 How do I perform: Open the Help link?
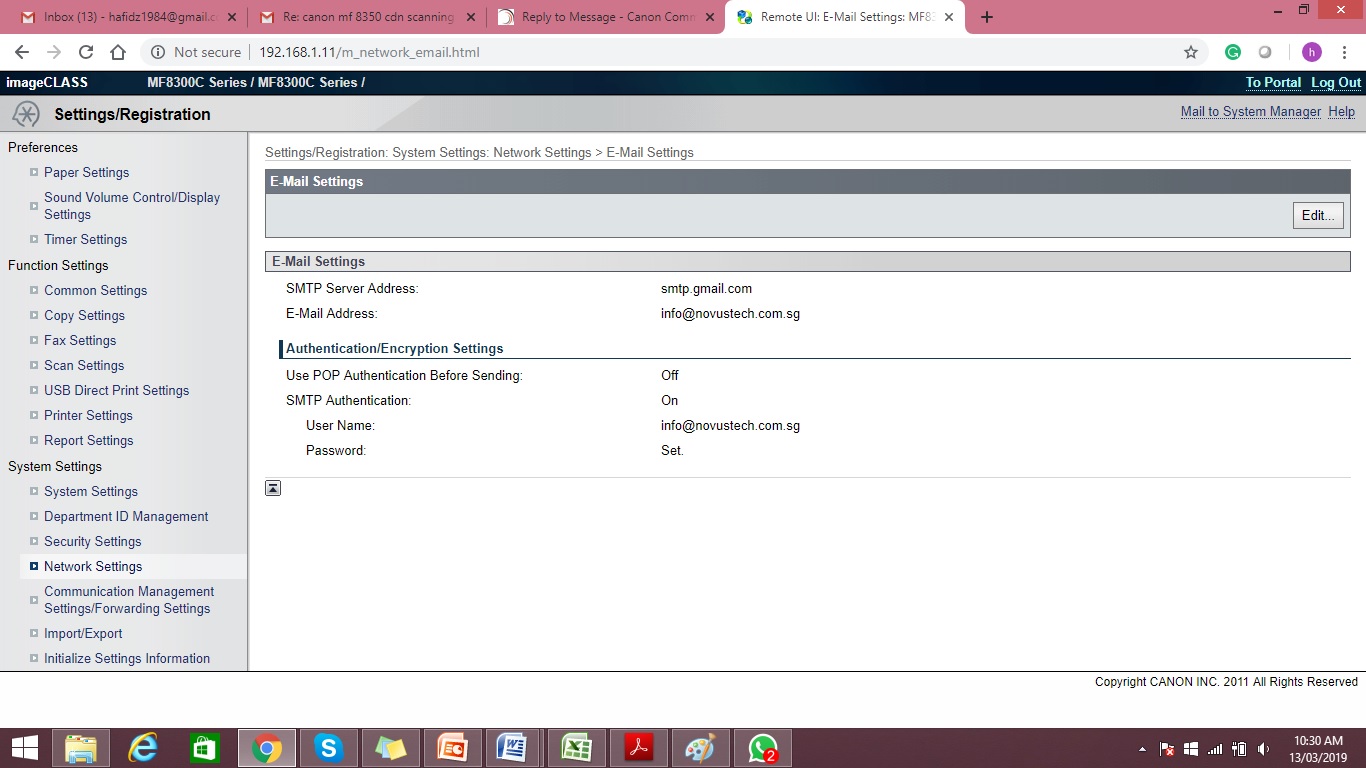coord(1341,111)
